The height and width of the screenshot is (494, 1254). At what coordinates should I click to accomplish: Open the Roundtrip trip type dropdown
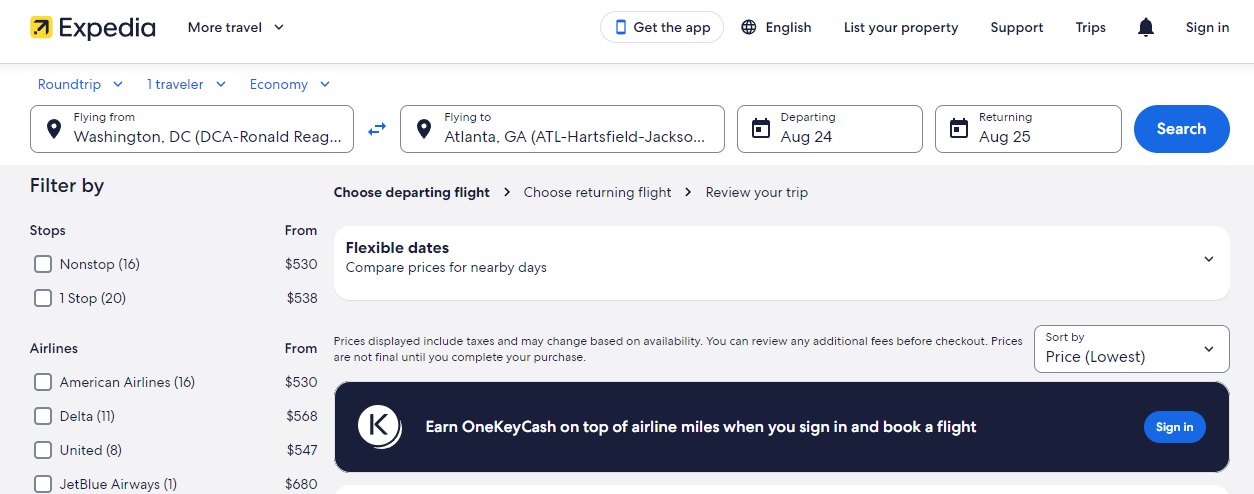pyautogui.click(x=80, y=85)
